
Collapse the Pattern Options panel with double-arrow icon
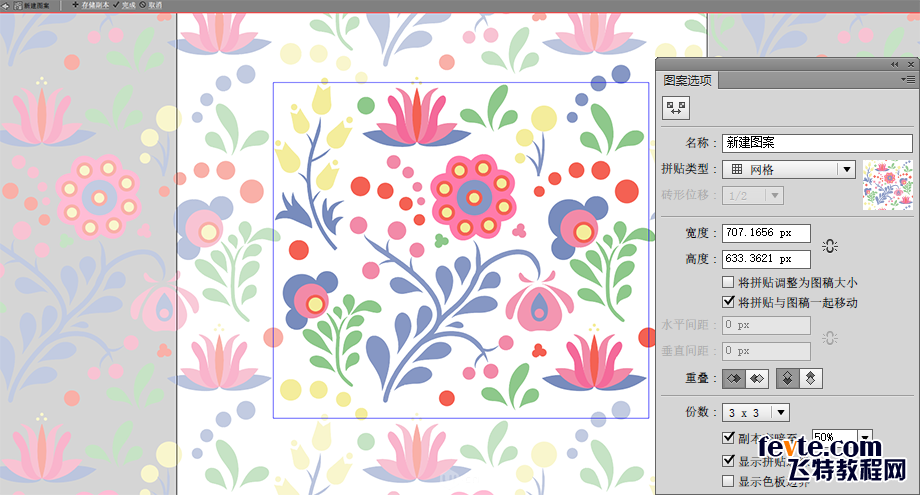click(894, 65)
